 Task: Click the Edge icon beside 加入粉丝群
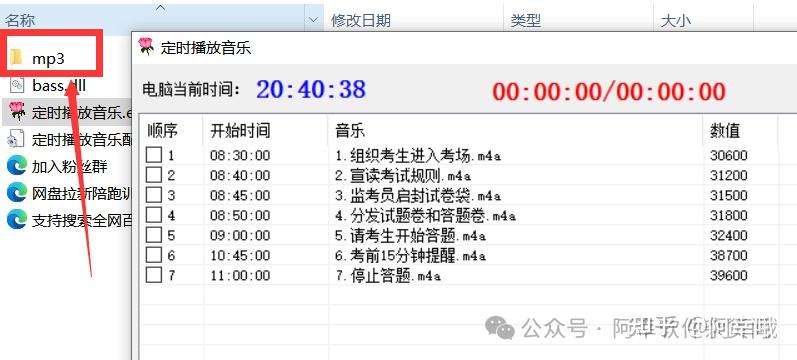[x=17, y=166]
